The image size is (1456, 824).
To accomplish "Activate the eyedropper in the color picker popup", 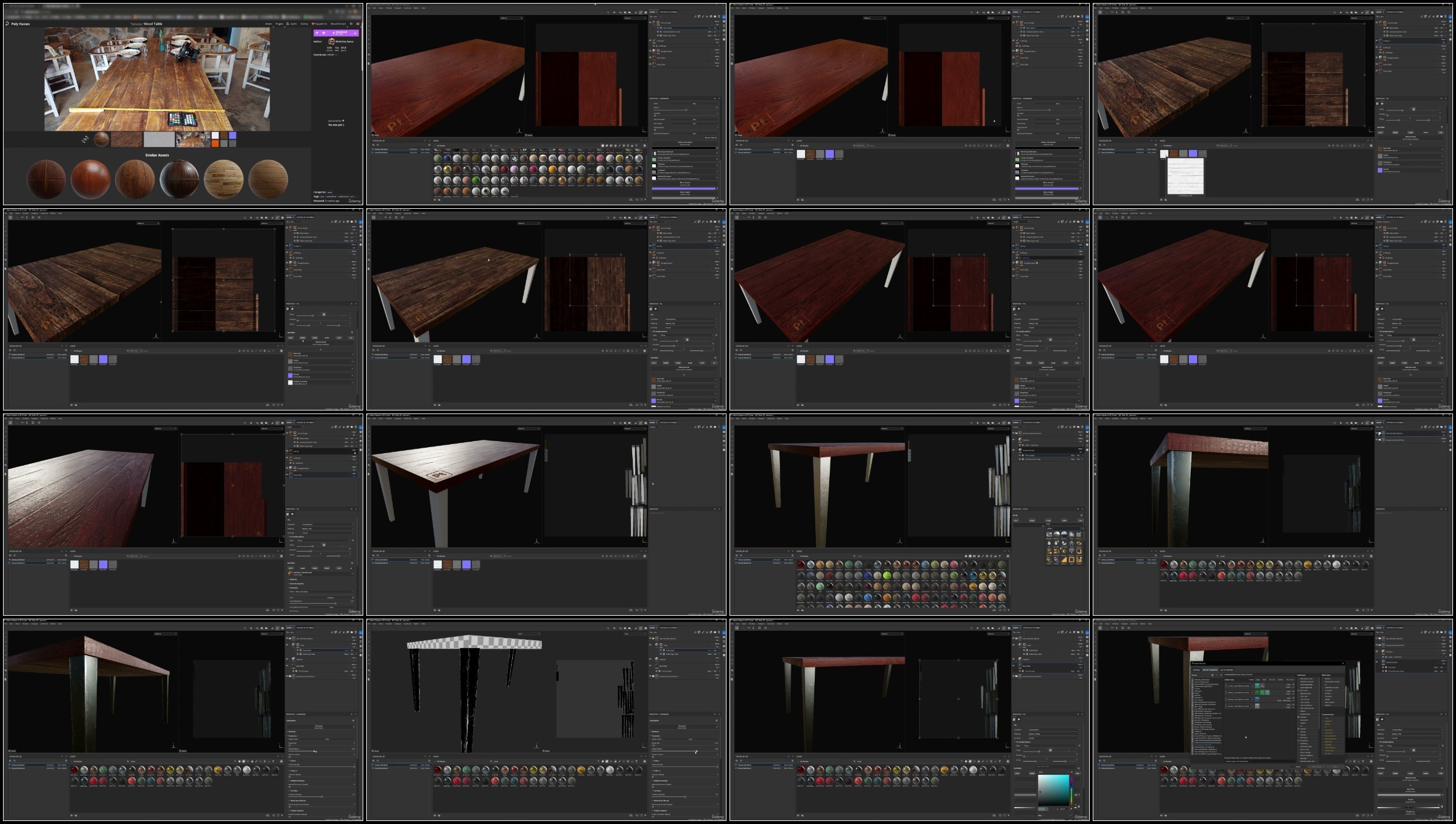I will pyautogui.click(x=1071, y=809).
